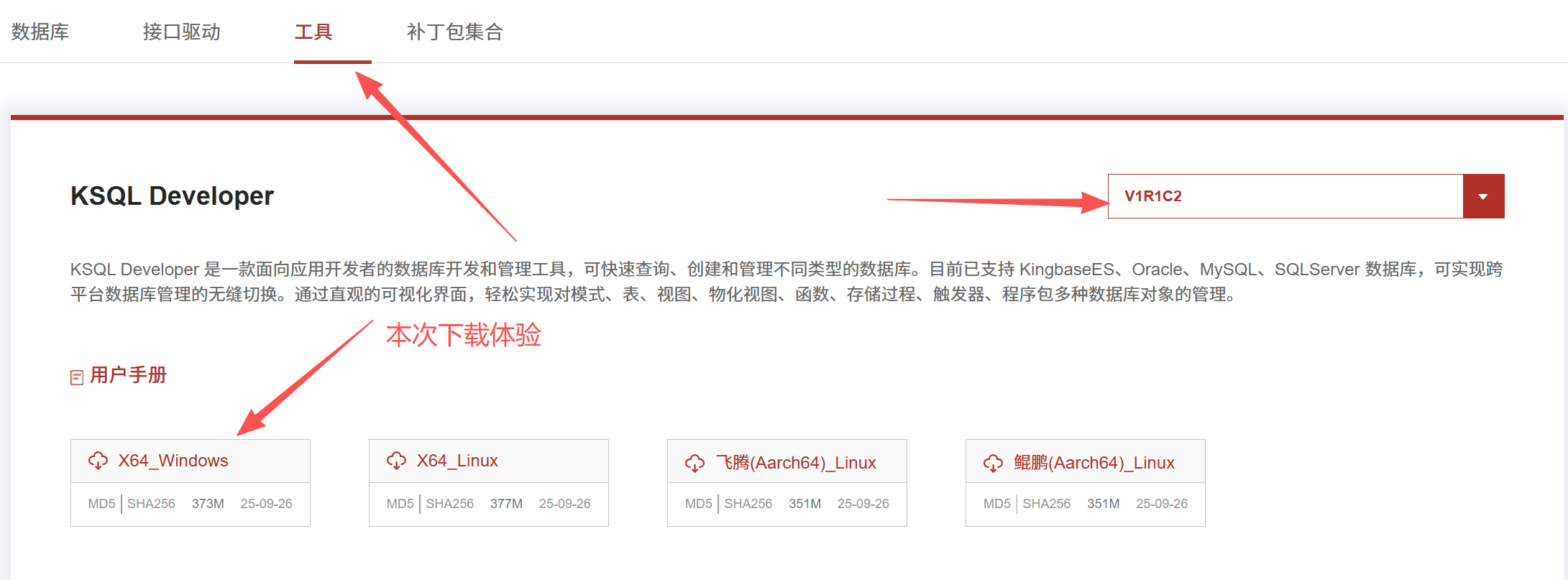The image size is (1568, 580).
Task: View SHA256 checksum for X64_Linux
Action: coord(449,504)
